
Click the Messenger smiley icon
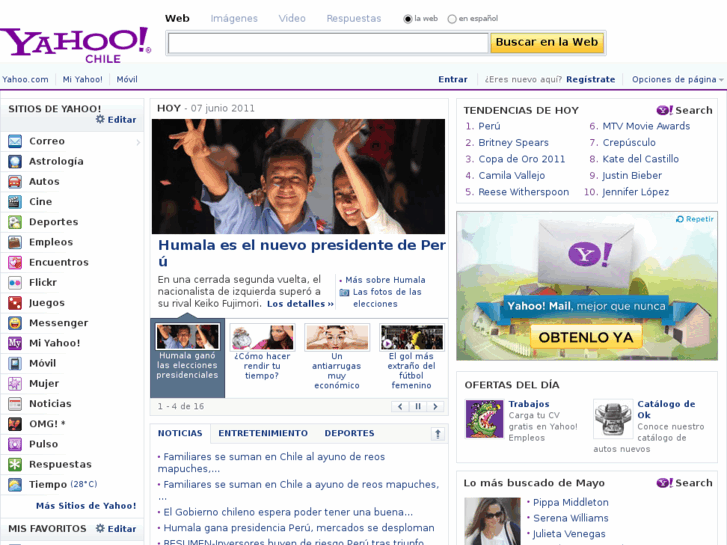15,323
